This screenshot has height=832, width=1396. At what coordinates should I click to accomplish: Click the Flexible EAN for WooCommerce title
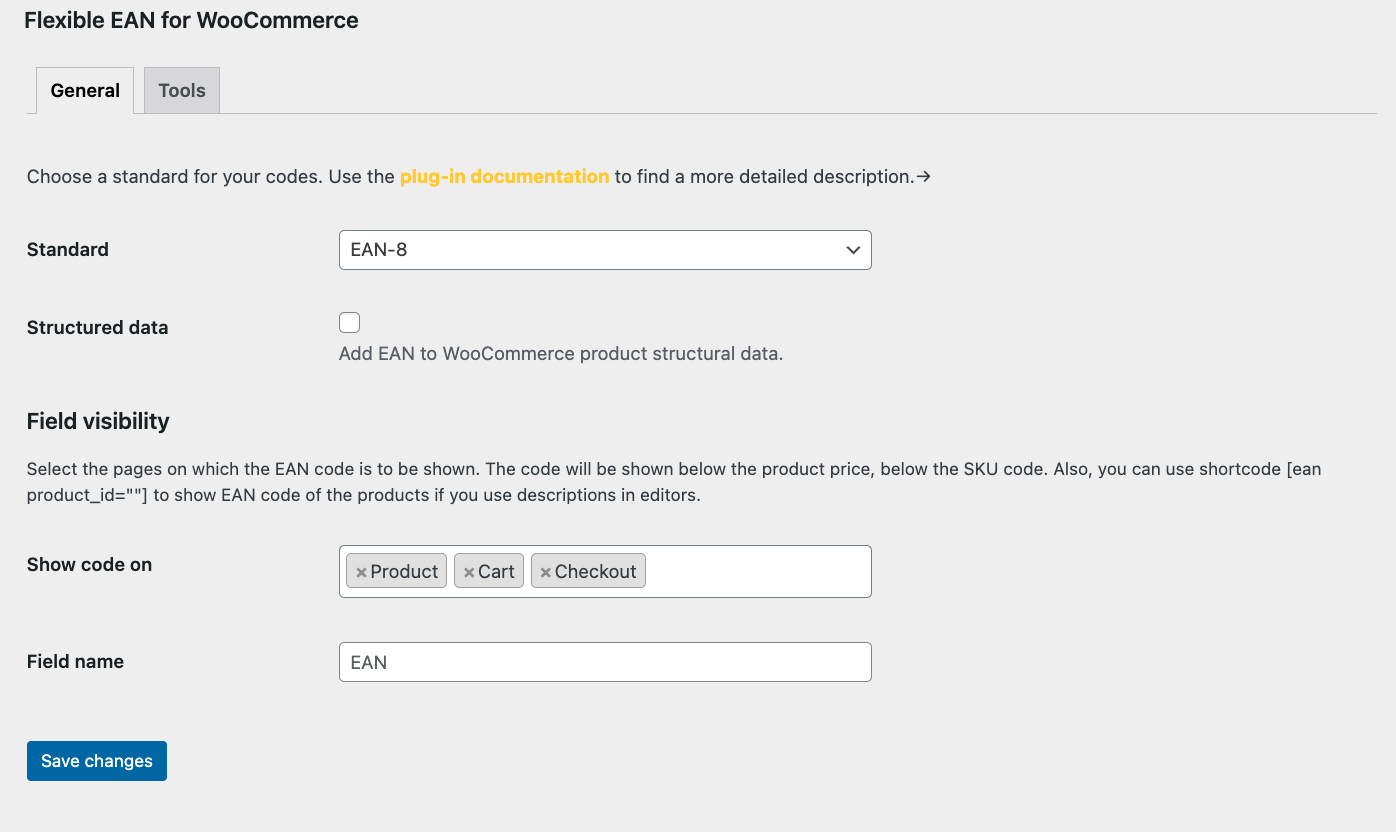pyautogui.click(x=191, y=20)
